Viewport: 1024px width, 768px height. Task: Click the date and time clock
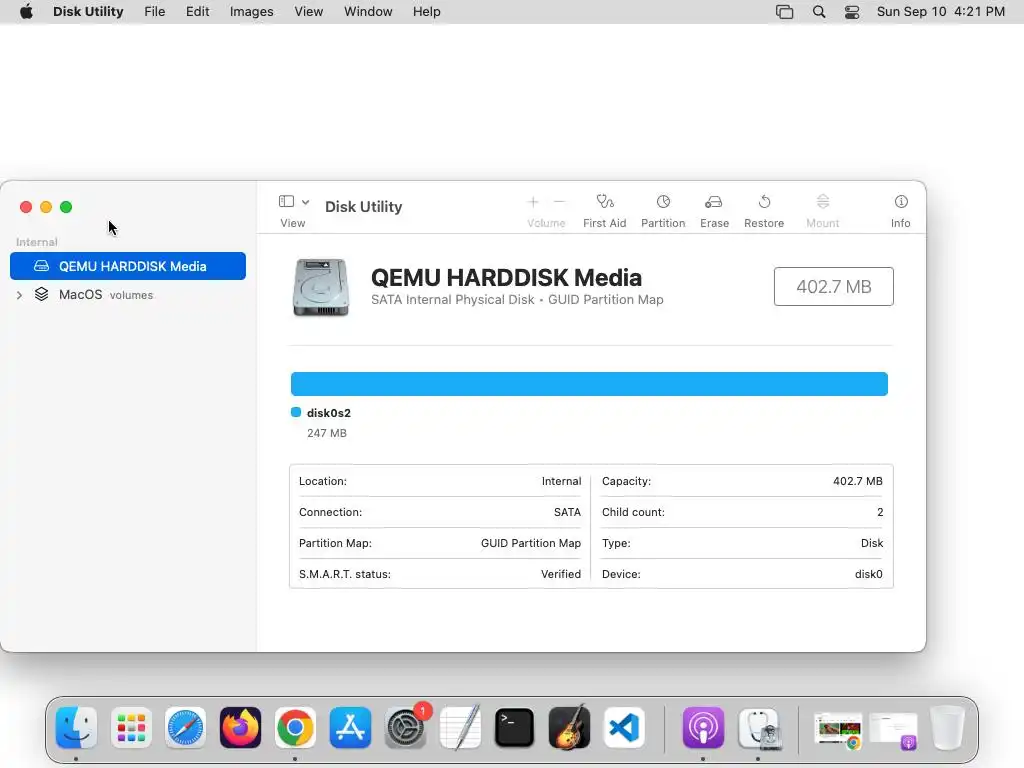tap(940, 12)
